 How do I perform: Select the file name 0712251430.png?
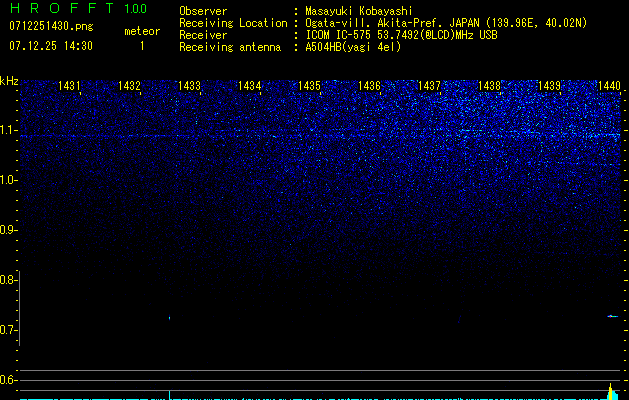pos(51,26)
